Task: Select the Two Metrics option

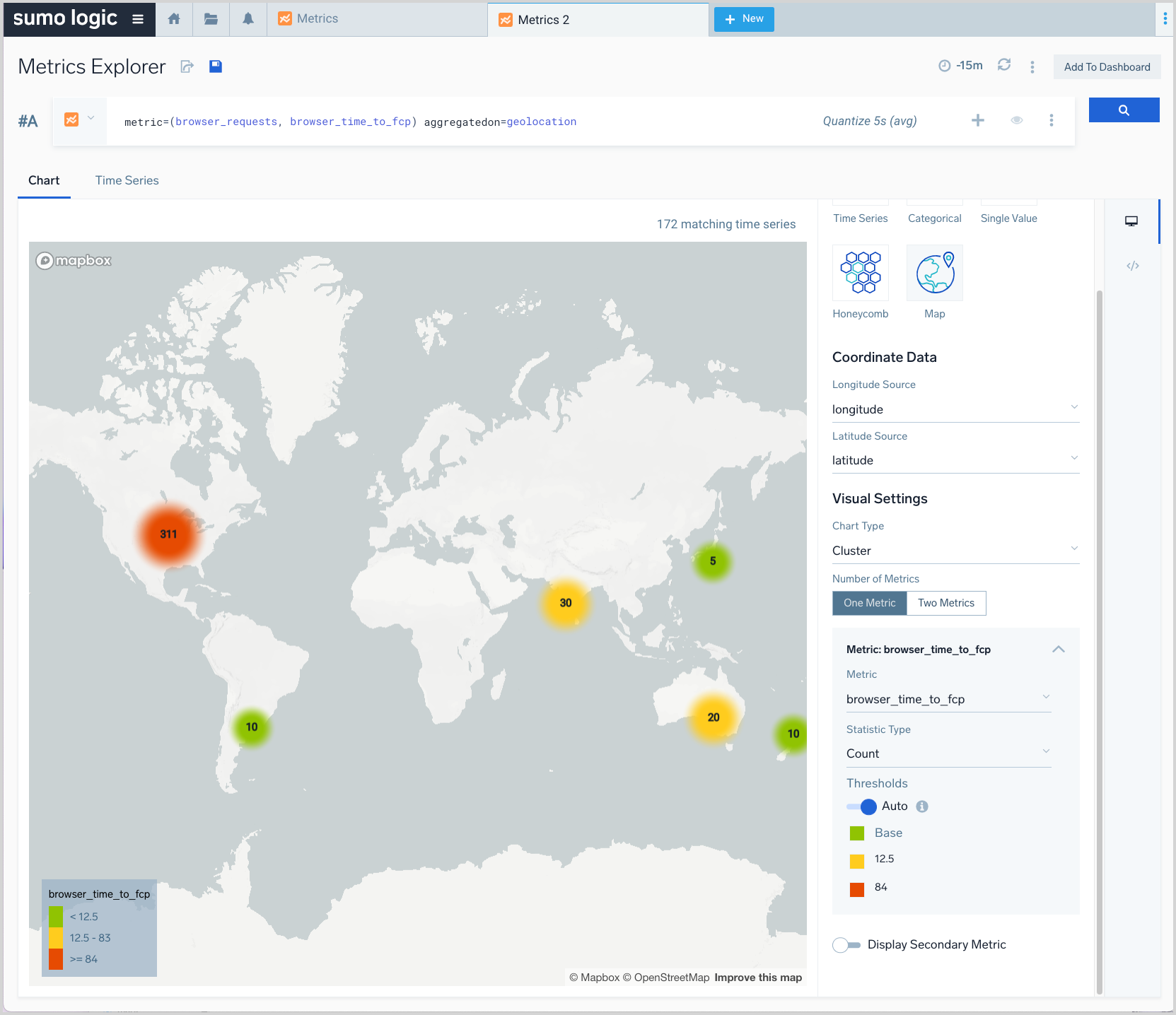Action: (x=946, y=603)
